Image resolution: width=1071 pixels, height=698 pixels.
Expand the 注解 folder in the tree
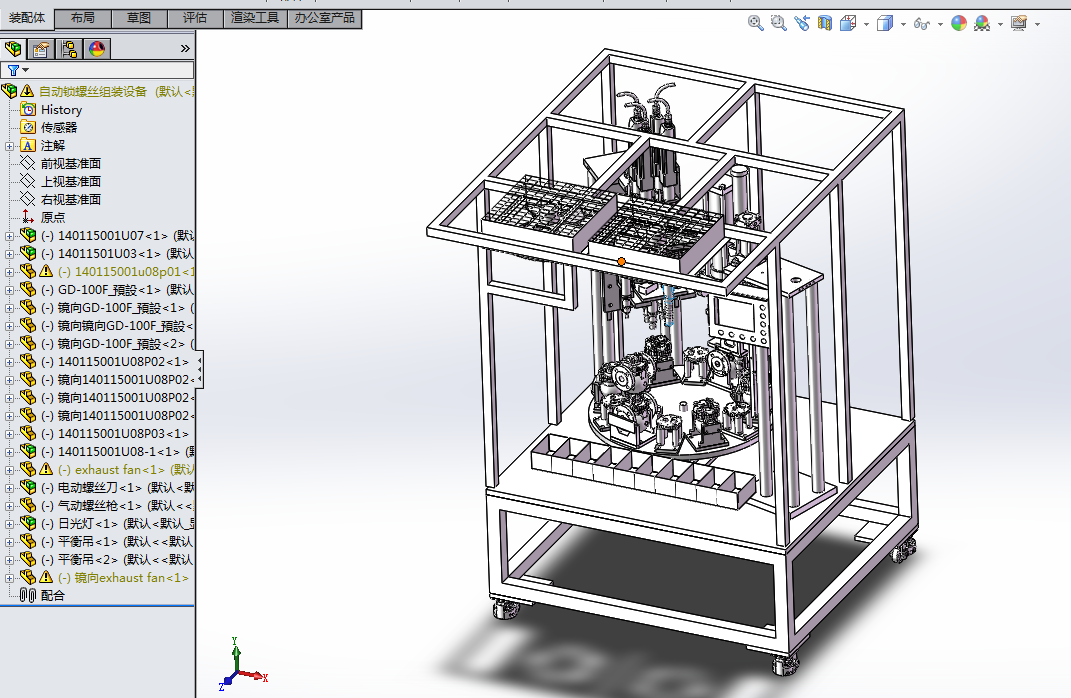pos(10,146)
